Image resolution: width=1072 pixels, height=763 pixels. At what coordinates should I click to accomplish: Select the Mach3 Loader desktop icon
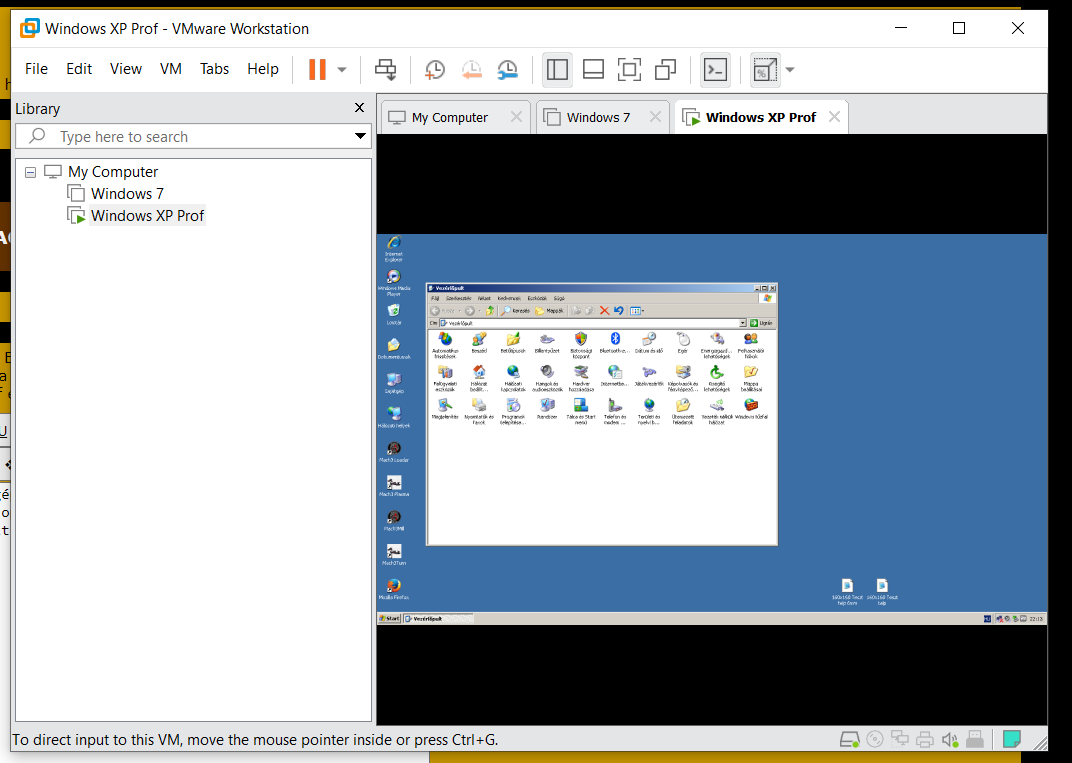(394, 452)
